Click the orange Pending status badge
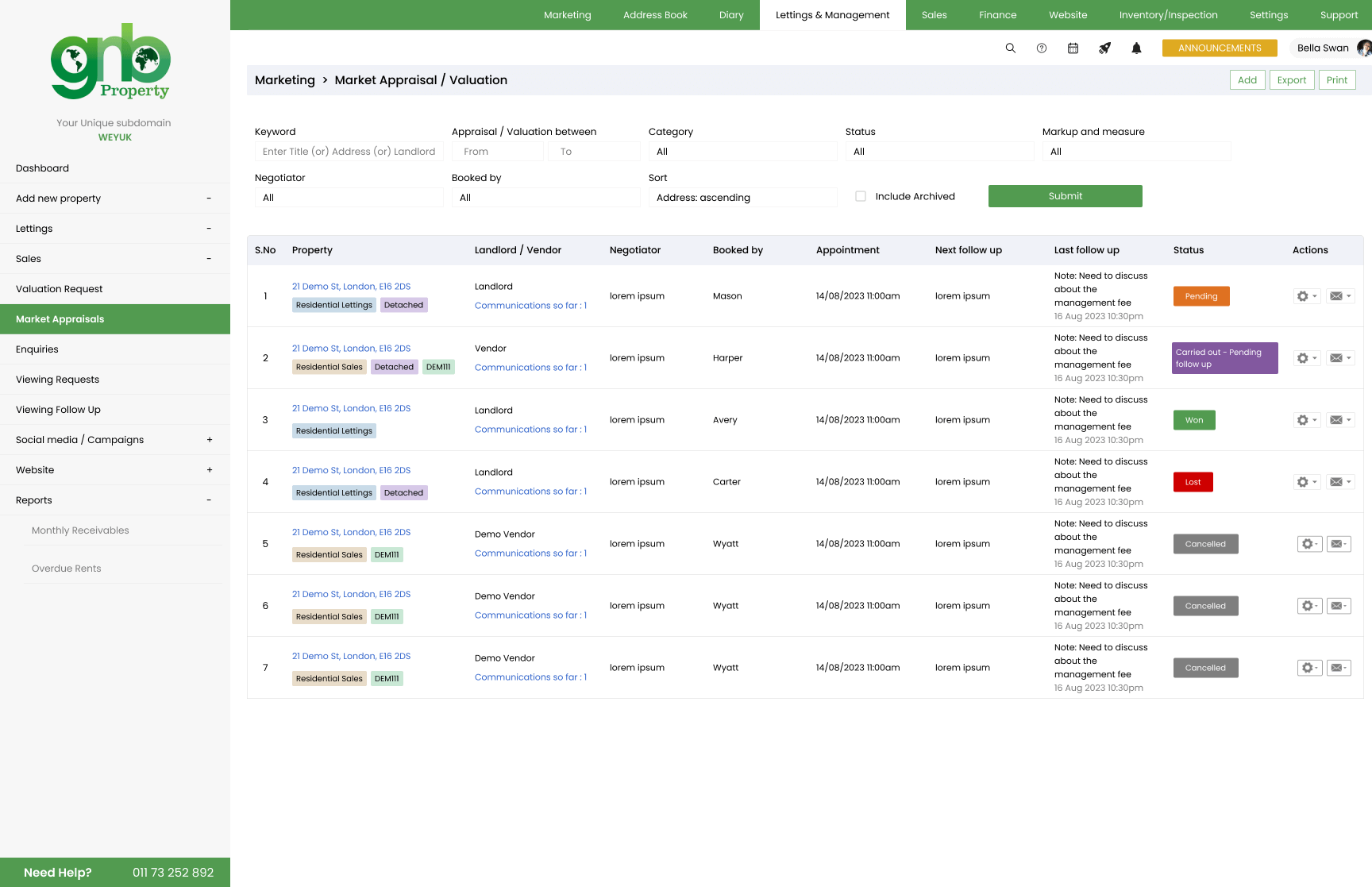 point(1200,296)
